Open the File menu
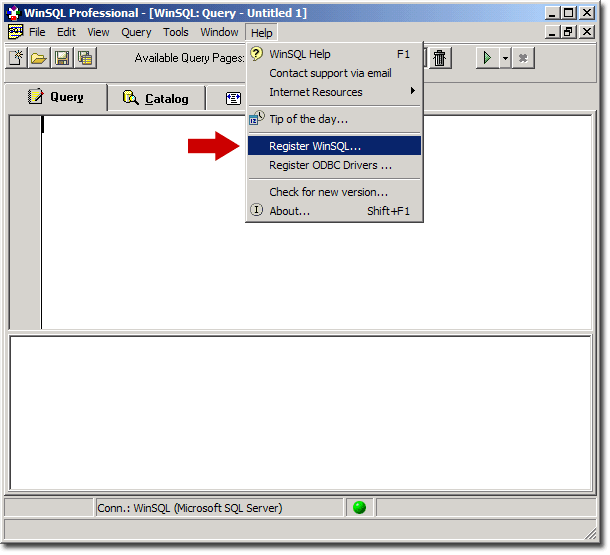 [37, 32]
